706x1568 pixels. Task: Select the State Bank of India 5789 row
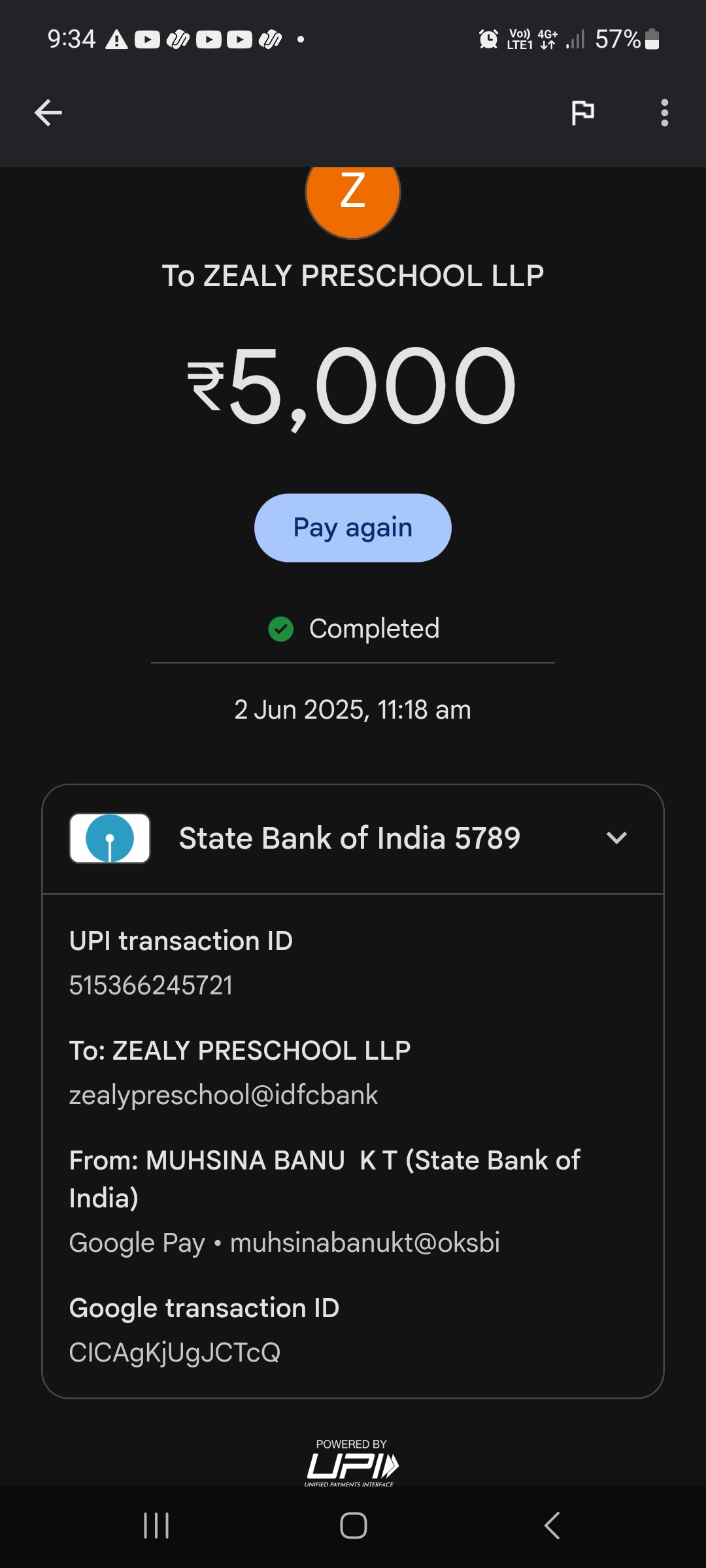pos(349,839)
